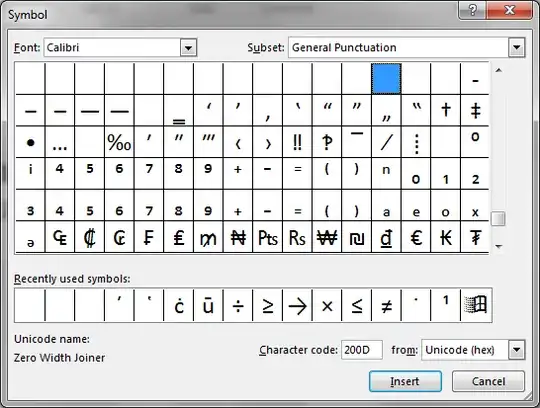Open the 'from' Unicode (hex) dropdown
Viewport: 540px width, 408px height.
pos(516,350)
